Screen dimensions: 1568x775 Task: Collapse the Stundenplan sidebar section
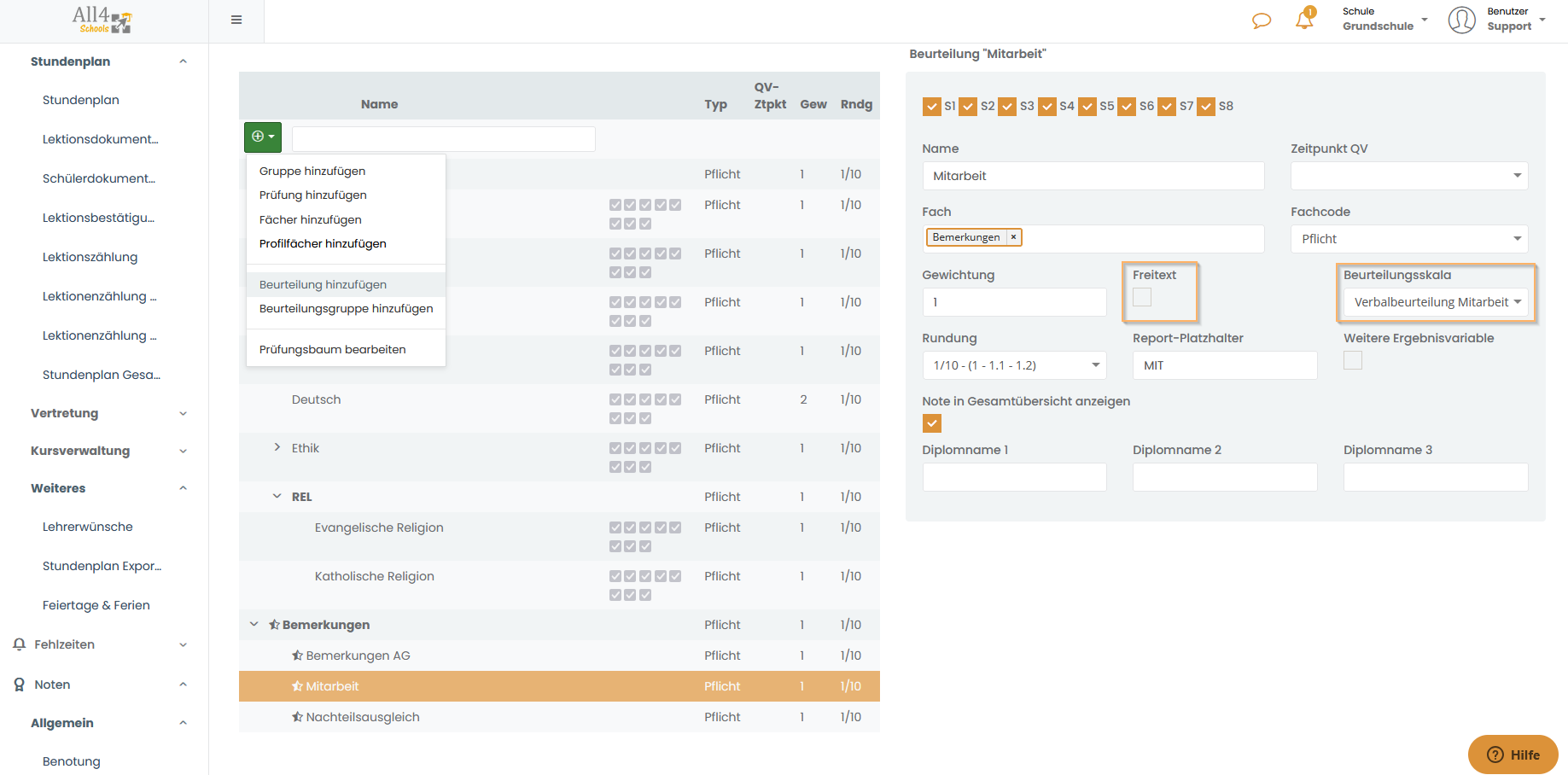click(183, 61)
